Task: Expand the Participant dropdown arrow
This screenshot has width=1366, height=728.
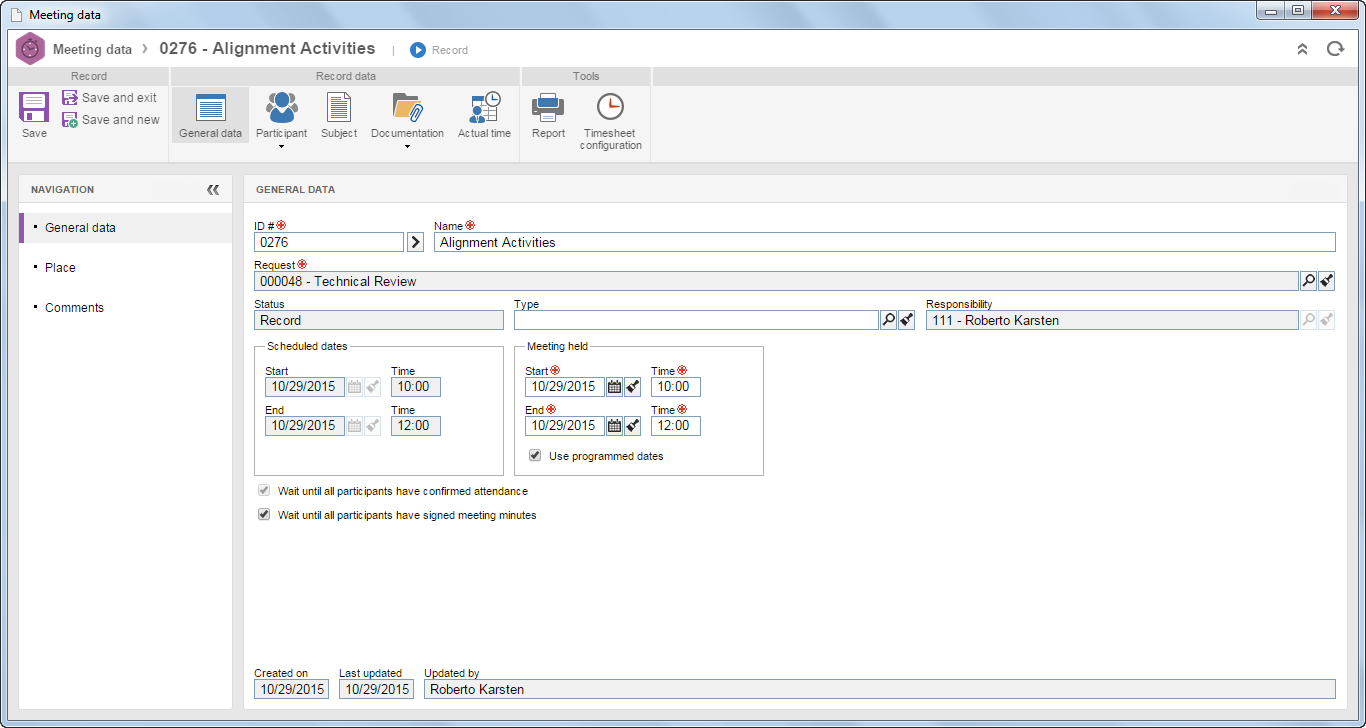Action: [x=282, y=147]
